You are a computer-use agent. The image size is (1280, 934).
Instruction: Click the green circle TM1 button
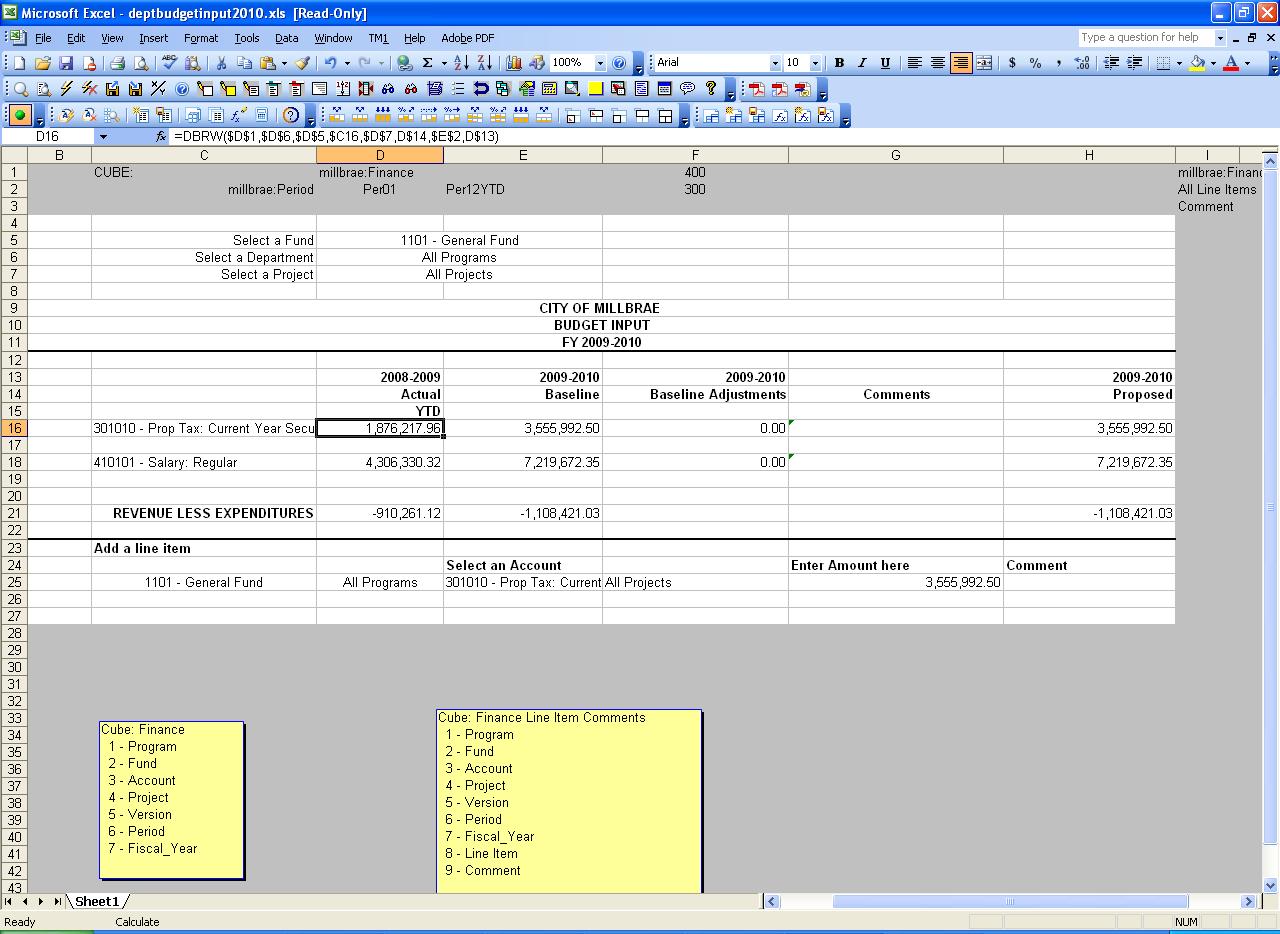(x=20, y=115)
